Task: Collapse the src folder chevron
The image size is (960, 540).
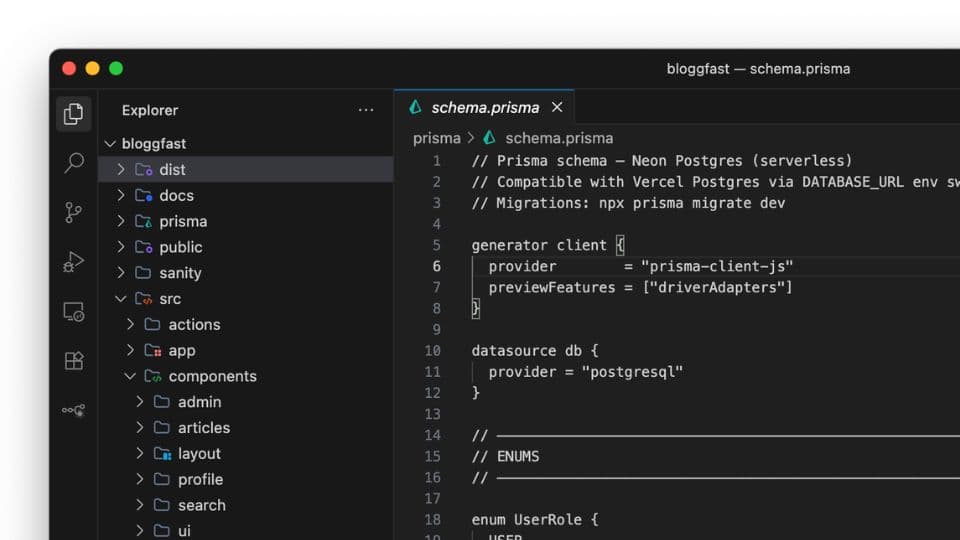Action: click(x=121, y=299)
